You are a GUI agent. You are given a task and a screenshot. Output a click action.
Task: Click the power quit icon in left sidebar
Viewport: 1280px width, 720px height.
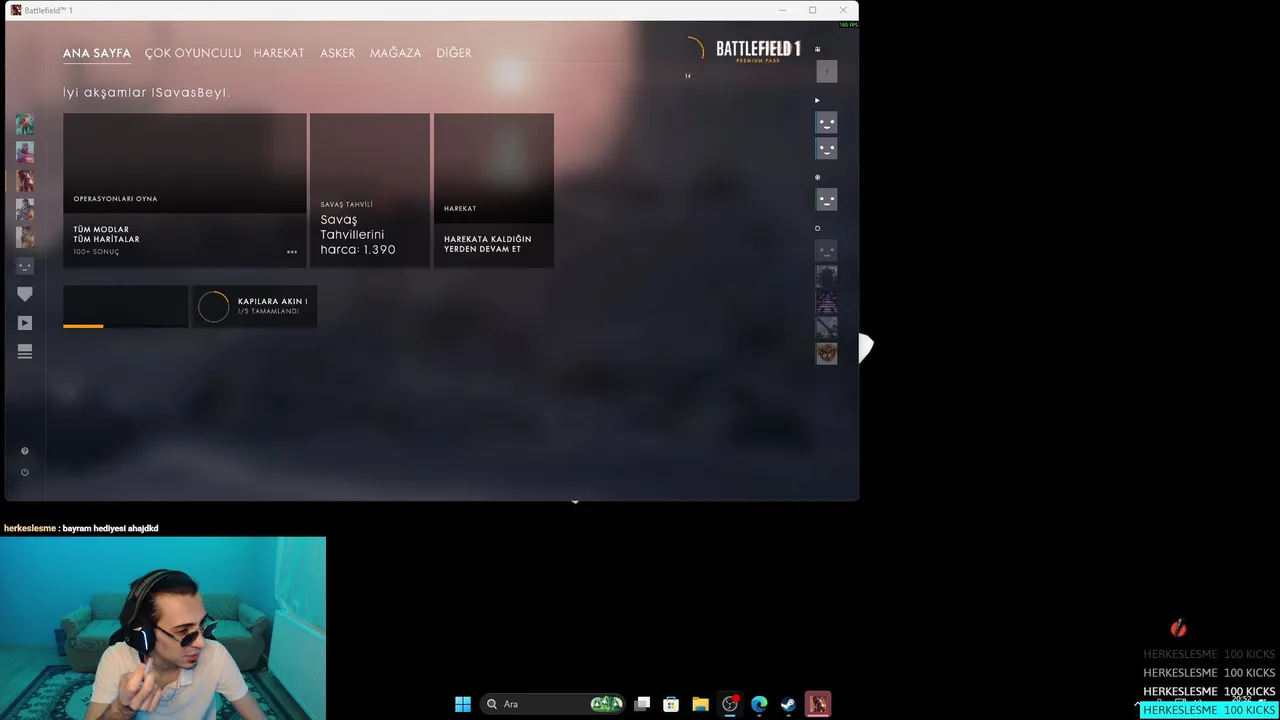tap(25, 472)
